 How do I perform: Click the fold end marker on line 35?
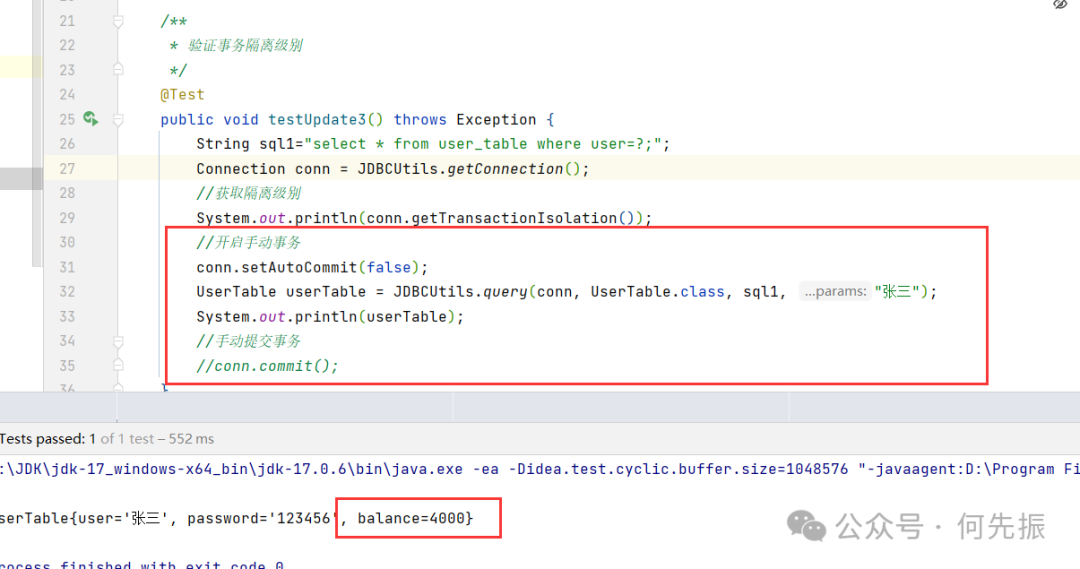coord(118,365)
